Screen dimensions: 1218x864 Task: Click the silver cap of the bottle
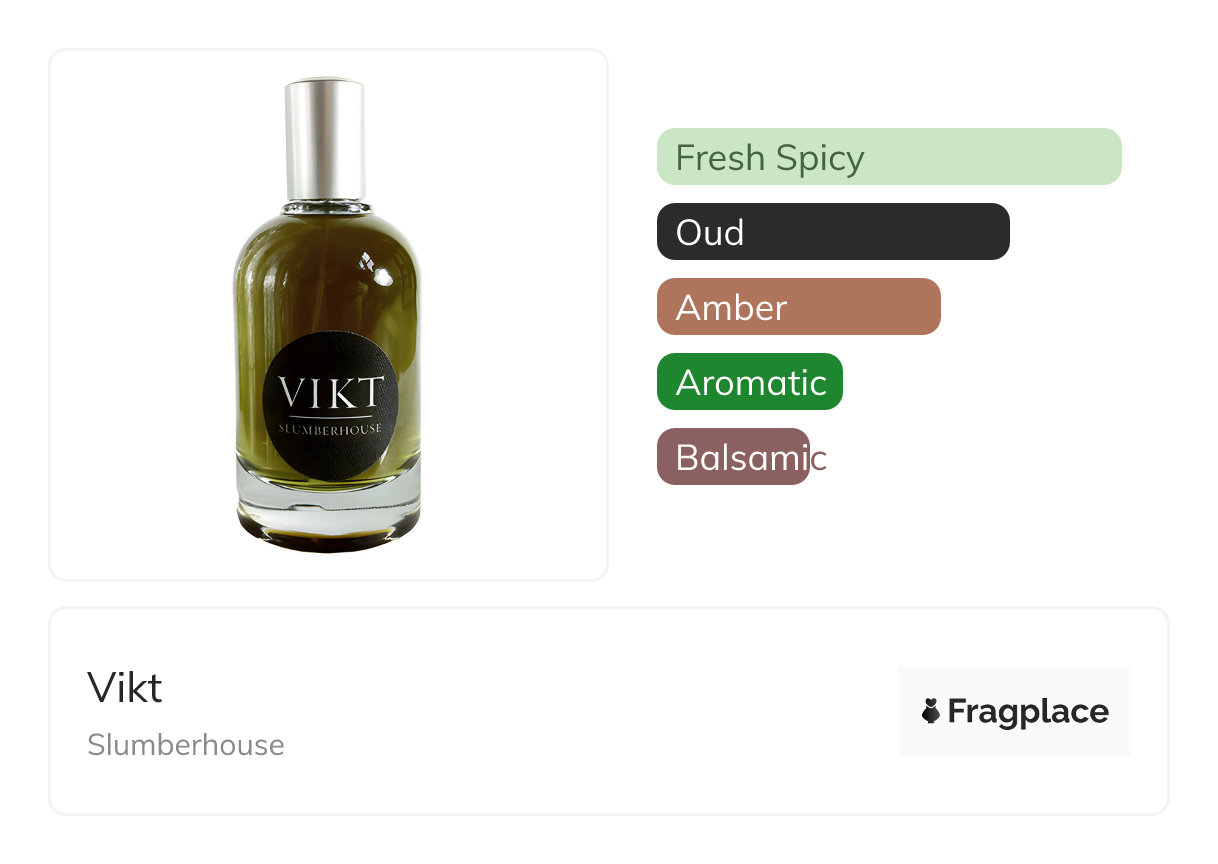(x=325, y=140)
